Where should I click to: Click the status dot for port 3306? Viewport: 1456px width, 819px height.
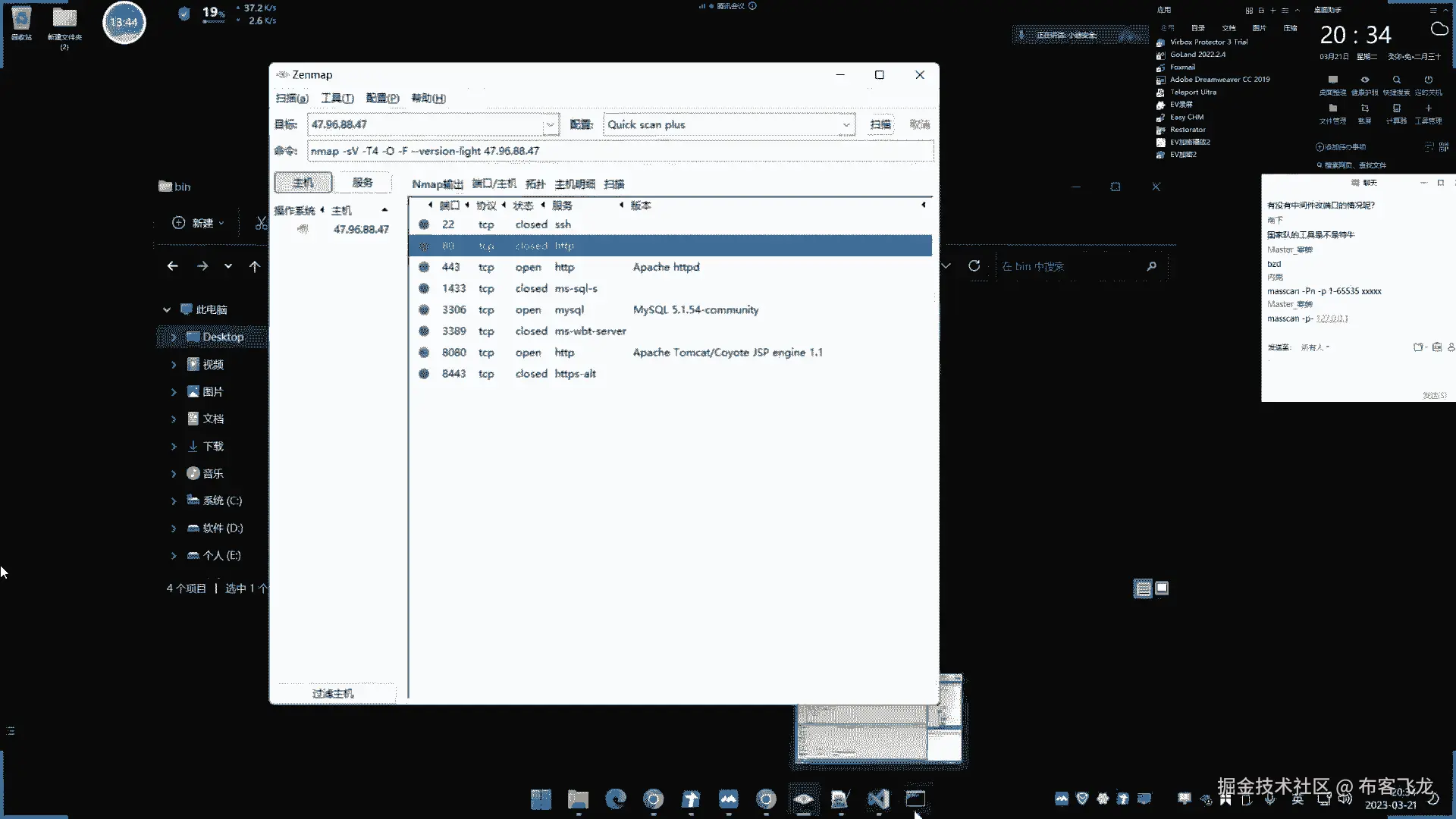point(424,309)
